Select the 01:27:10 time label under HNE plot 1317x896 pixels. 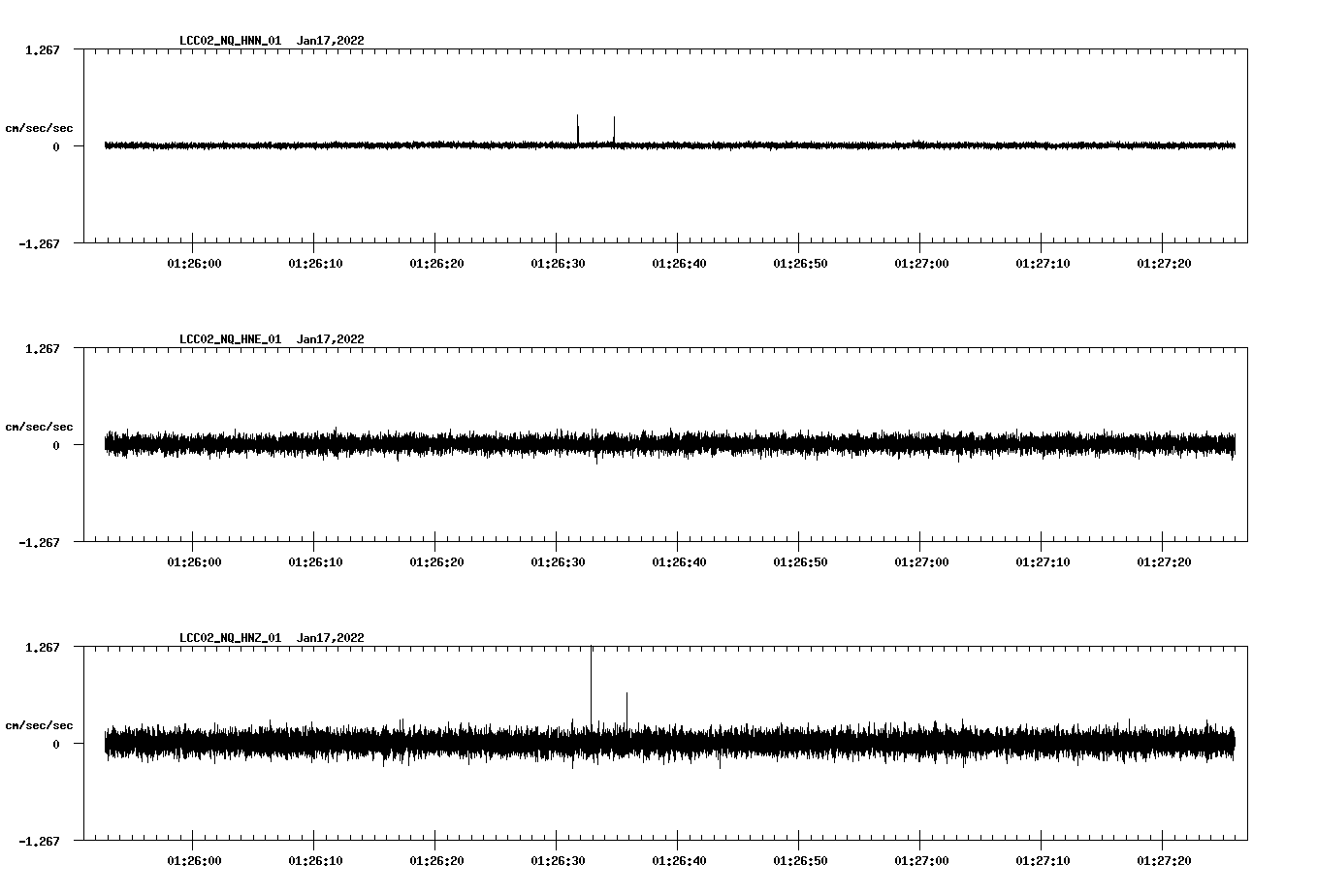click(x=1043, y=562)
